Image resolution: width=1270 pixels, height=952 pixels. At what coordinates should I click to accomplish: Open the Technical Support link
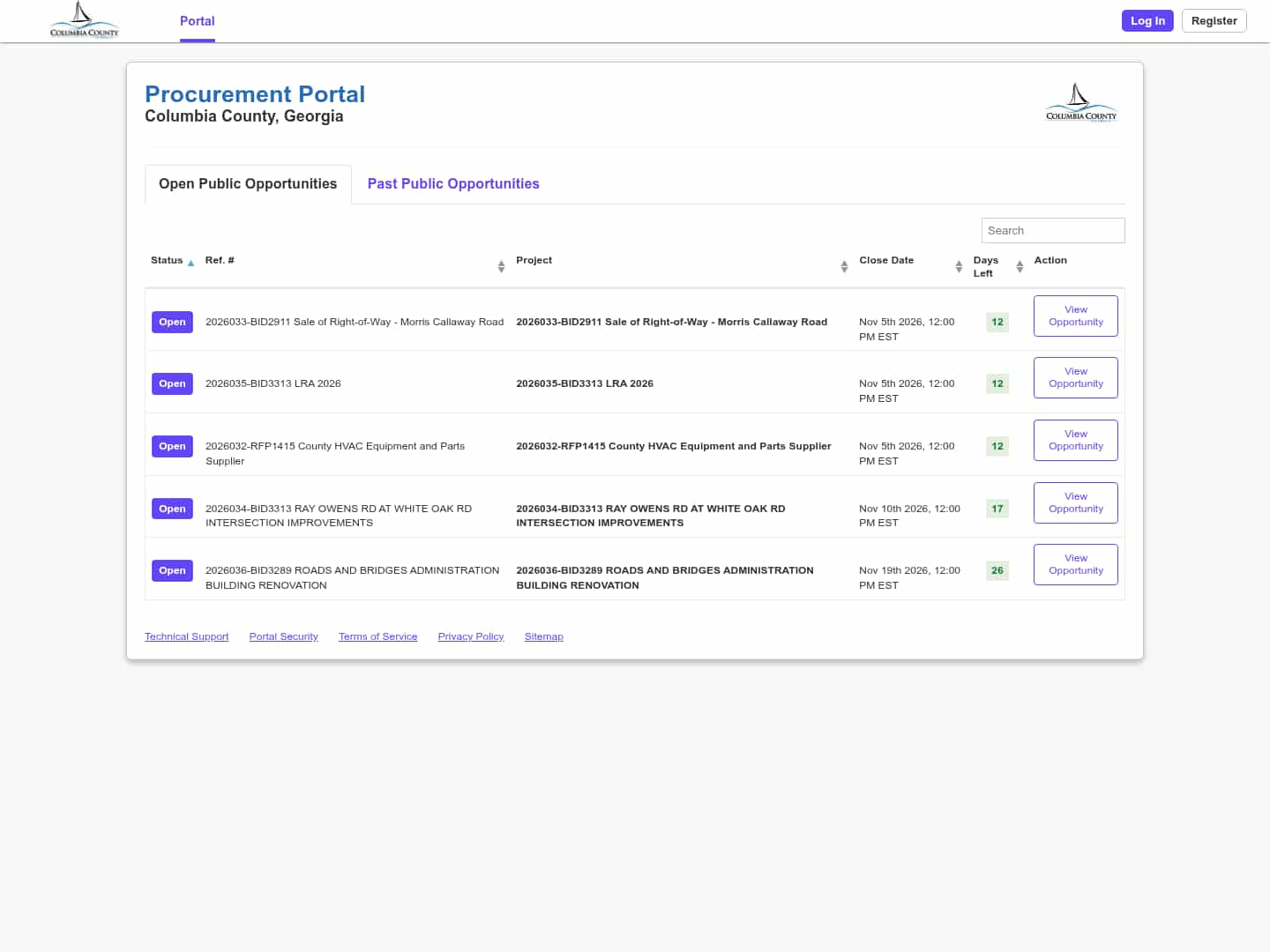[186, 636]
